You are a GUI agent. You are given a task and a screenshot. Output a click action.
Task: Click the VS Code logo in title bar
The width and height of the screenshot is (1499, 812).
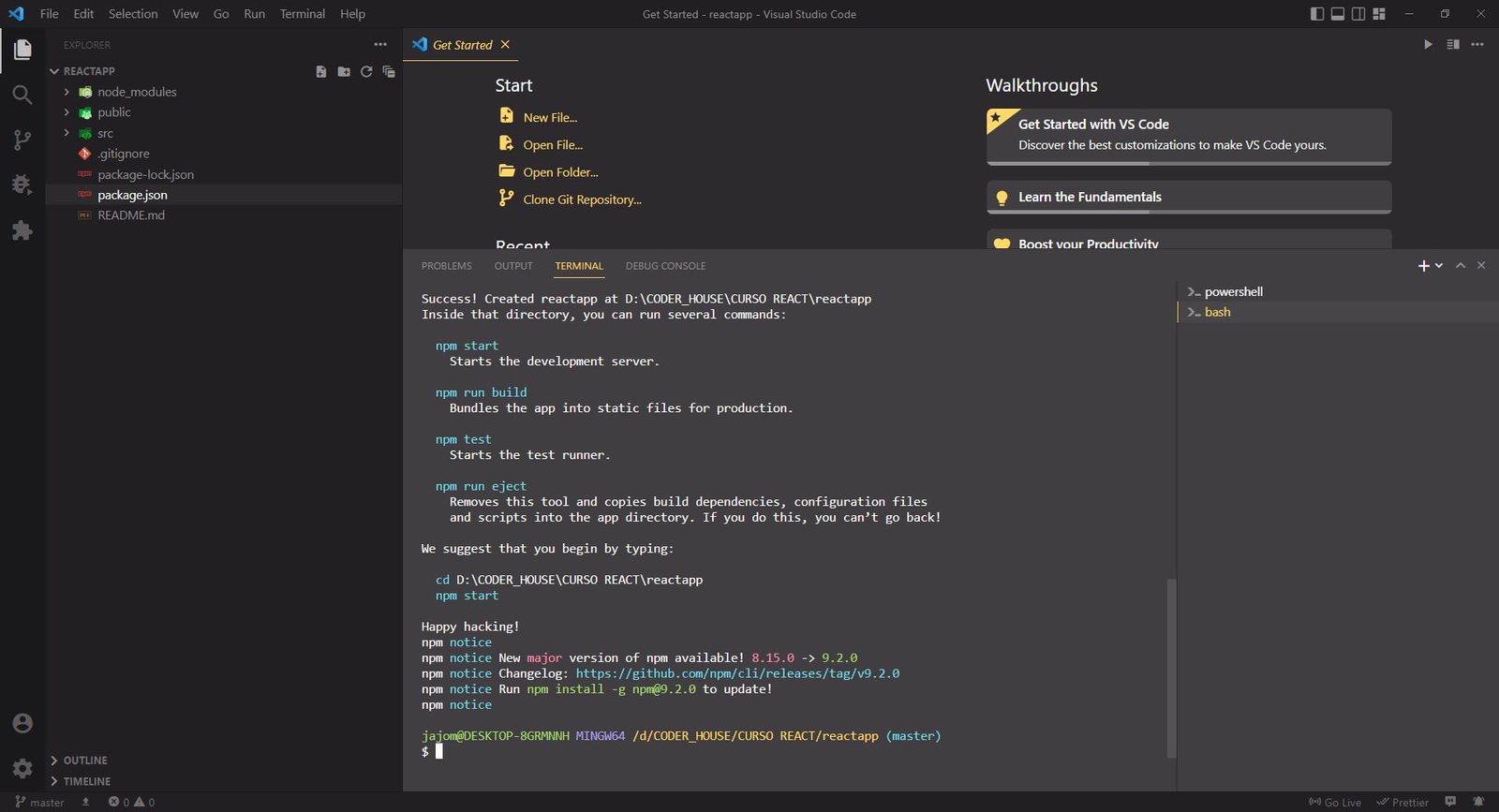pyautogui.click(x=16, y=14)
